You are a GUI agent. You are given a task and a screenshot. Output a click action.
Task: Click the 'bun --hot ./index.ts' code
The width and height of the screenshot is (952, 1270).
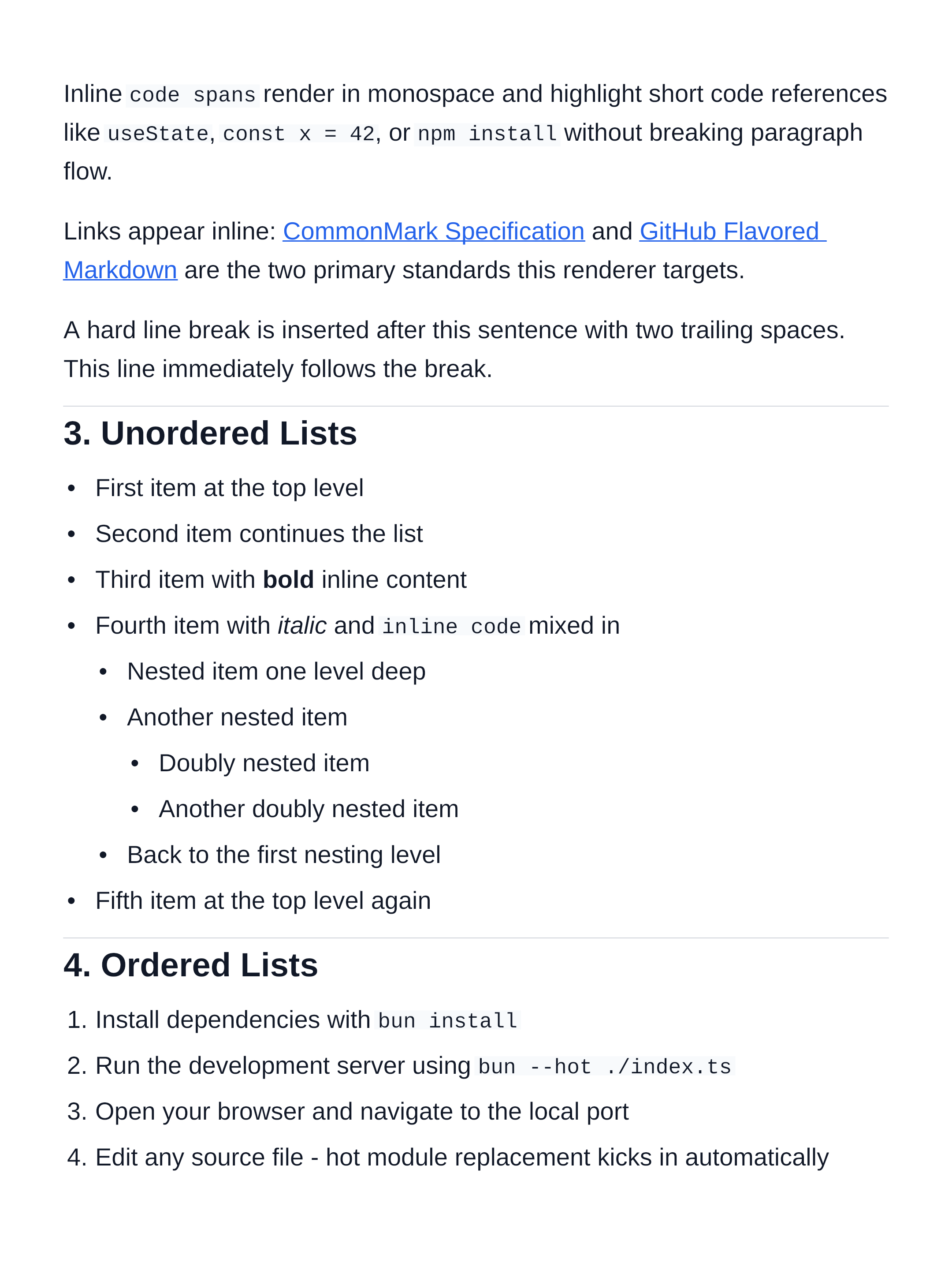tap(604, 1067)
